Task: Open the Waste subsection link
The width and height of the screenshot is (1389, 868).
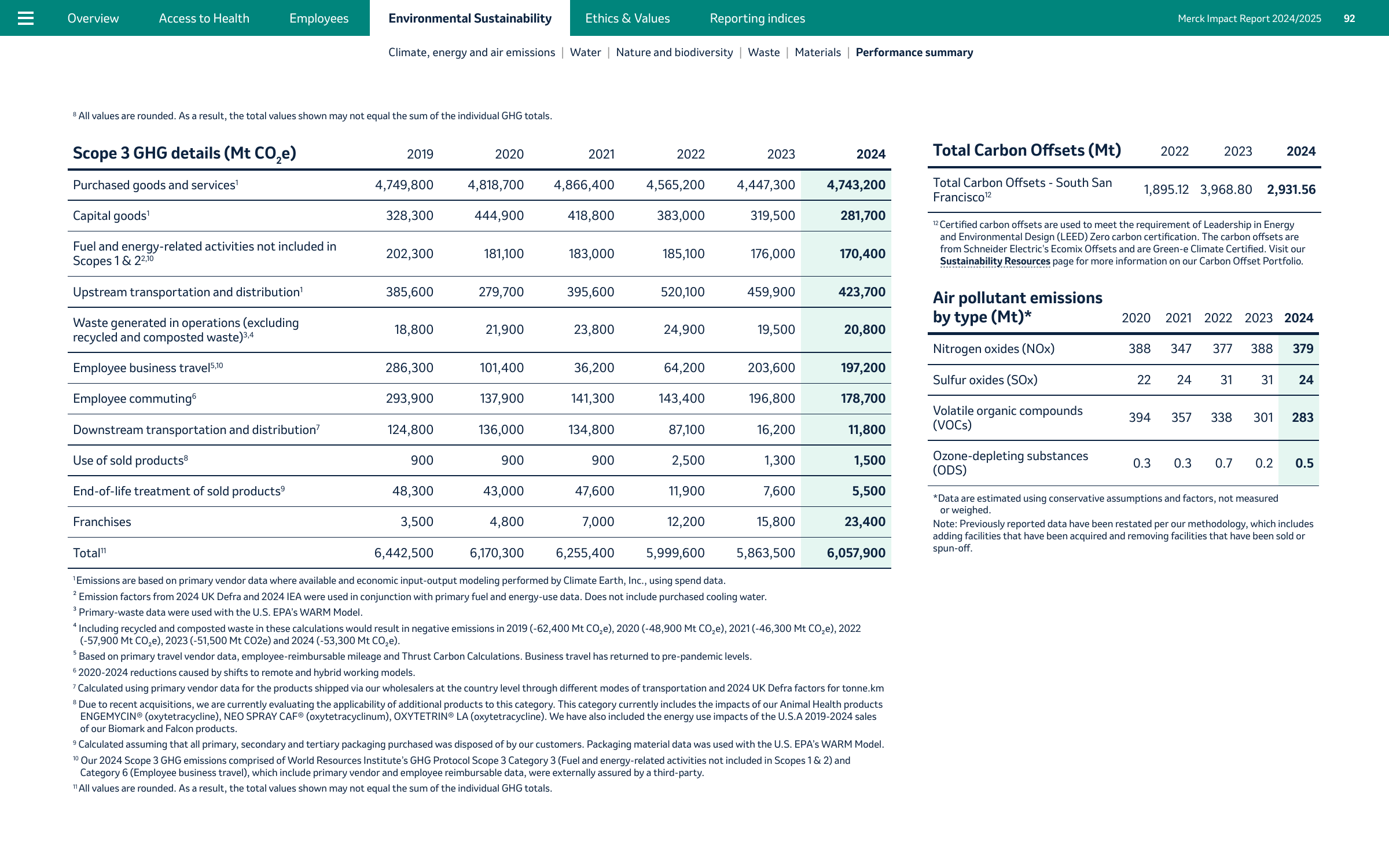Action: (764, 52)
